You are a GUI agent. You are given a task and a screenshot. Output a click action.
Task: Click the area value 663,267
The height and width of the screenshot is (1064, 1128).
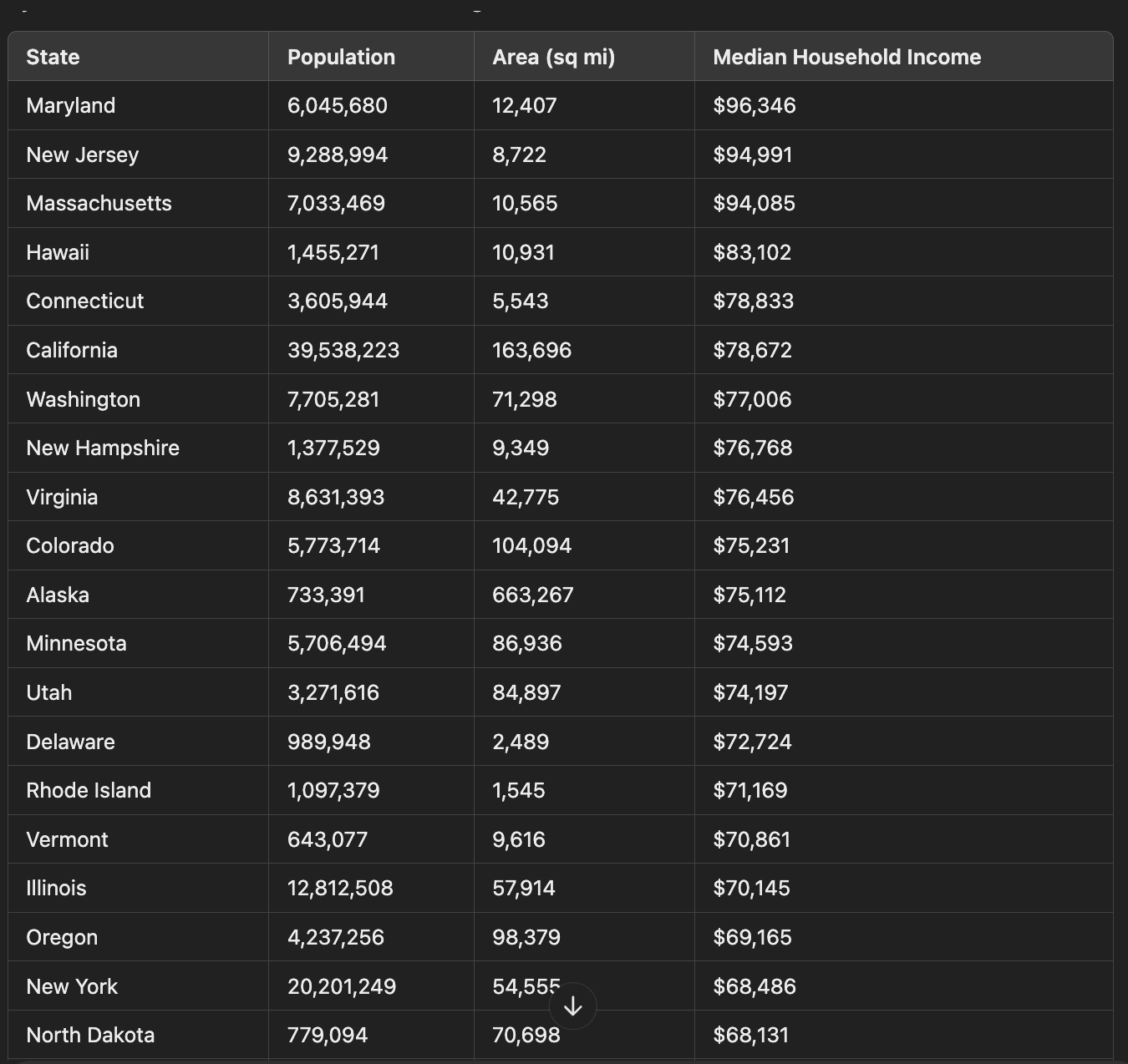[x=533, y=595]
